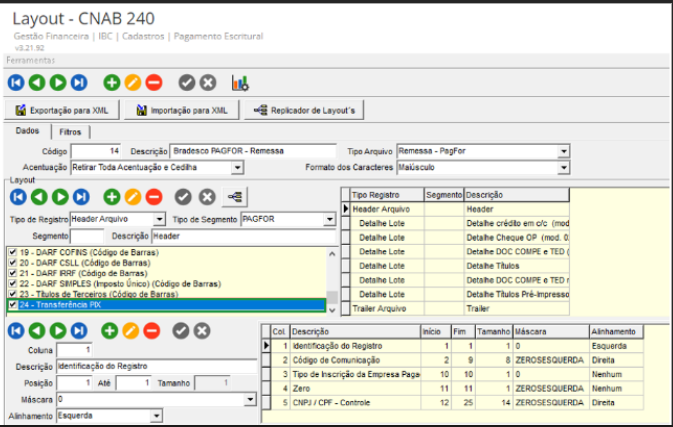The height and width of the screenshot is (427, 673).
Task: Switch to the Filtros tab
Action: pos(70,132)
